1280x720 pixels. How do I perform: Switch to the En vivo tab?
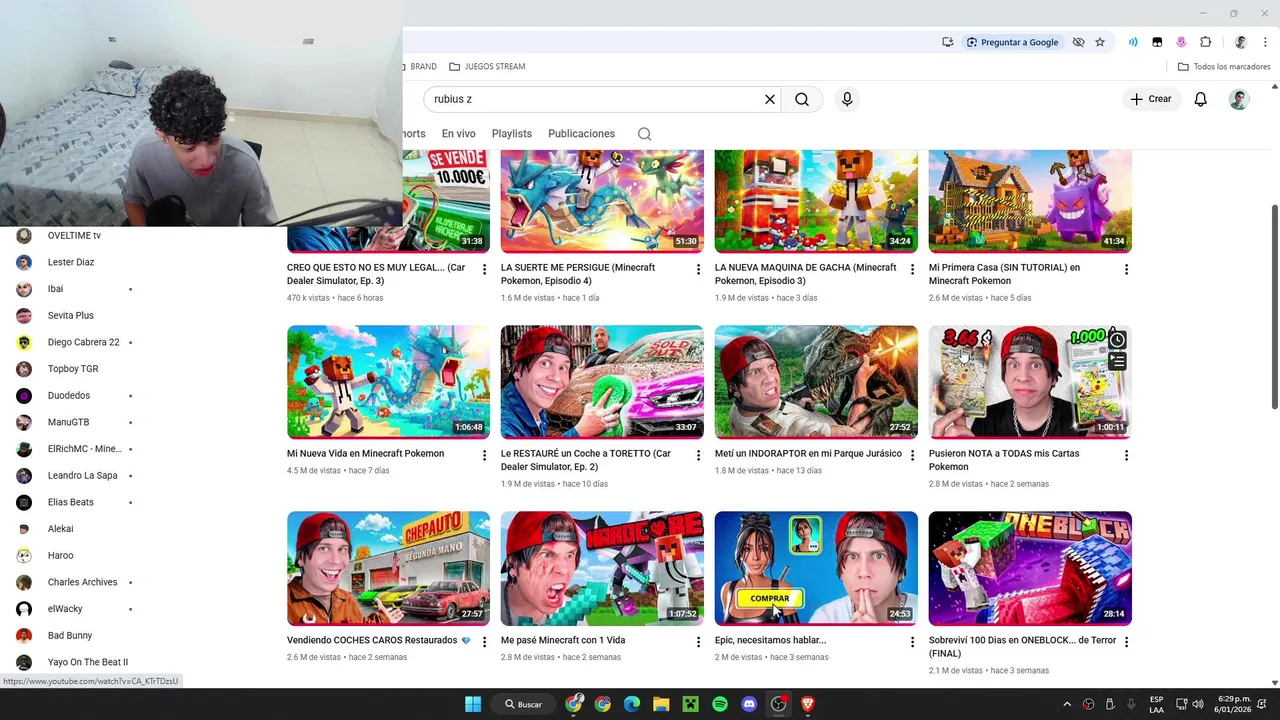[459, 134]
